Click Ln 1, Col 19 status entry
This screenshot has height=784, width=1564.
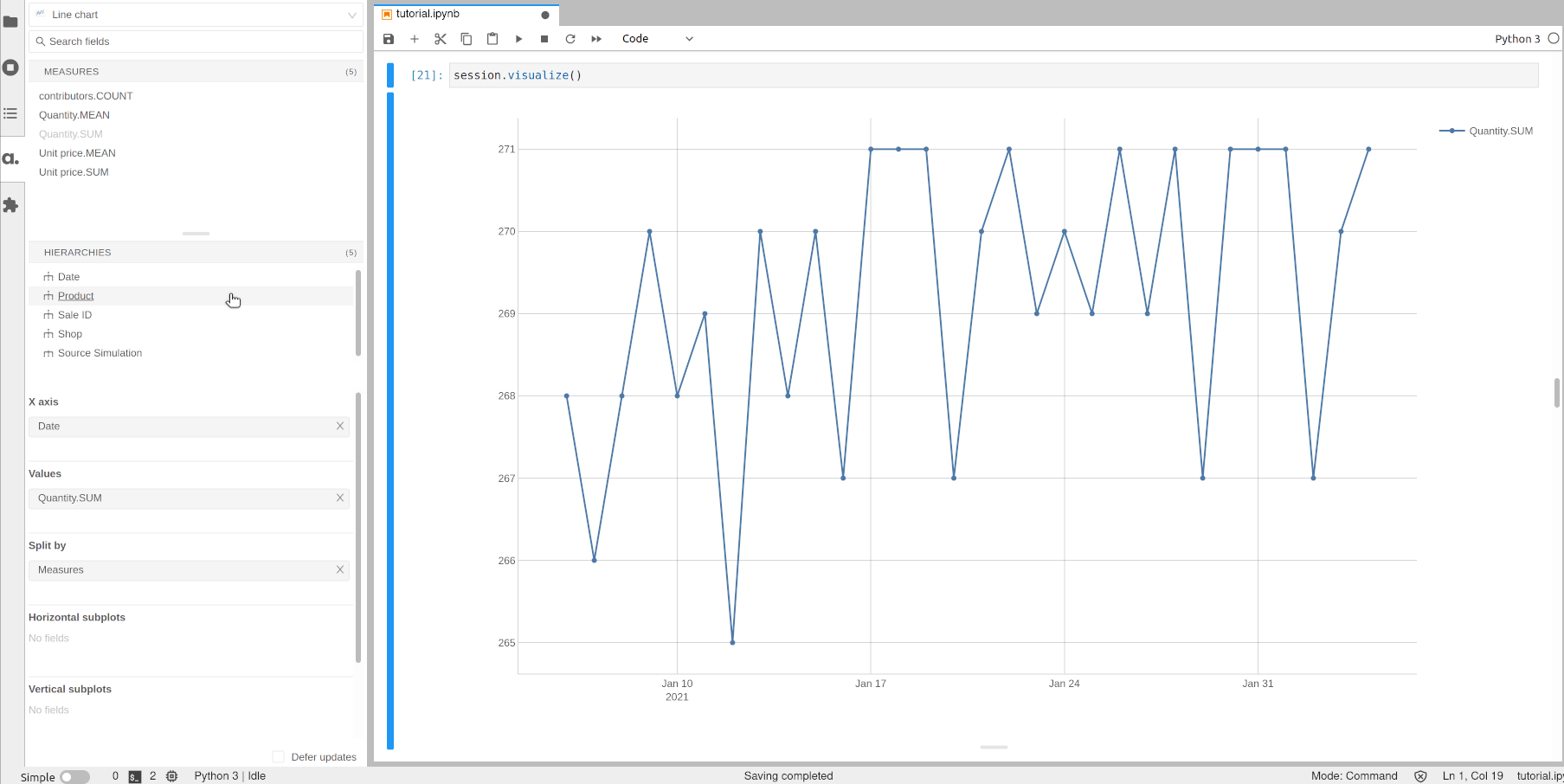pyautogui.click(x=1473, y=776)
